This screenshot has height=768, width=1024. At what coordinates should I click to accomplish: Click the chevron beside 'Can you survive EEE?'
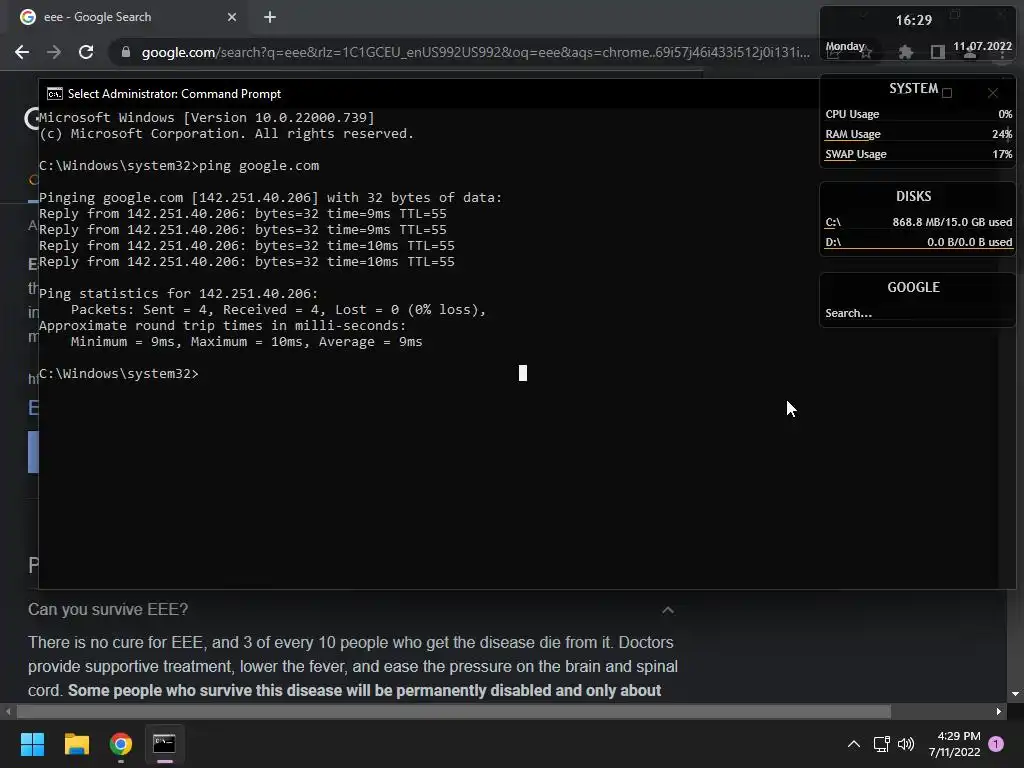tap(667, 610)
